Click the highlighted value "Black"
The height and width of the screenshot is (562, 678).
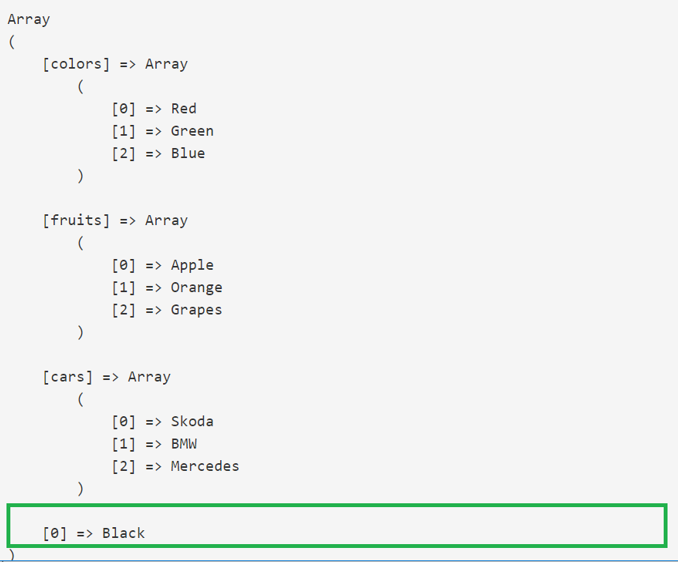(x=123, y=533)
